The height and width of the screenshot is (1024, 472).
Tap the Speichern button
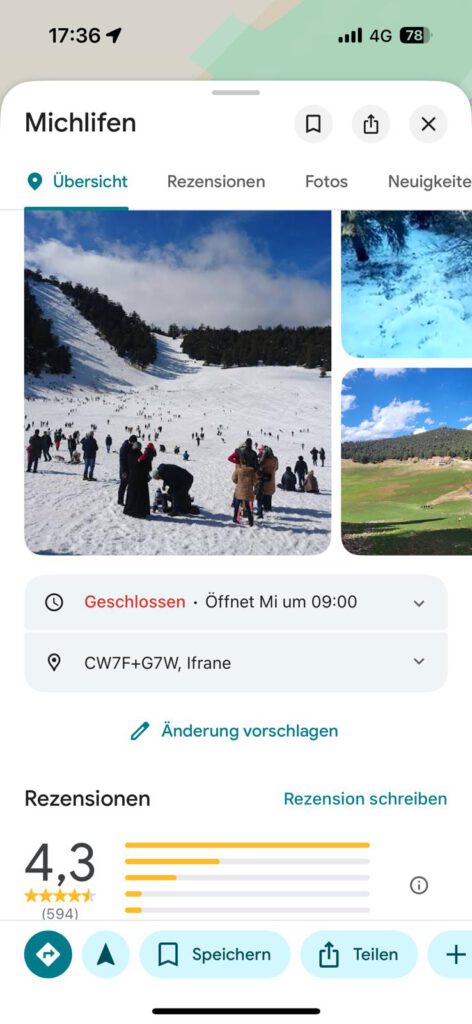(215, 954)
